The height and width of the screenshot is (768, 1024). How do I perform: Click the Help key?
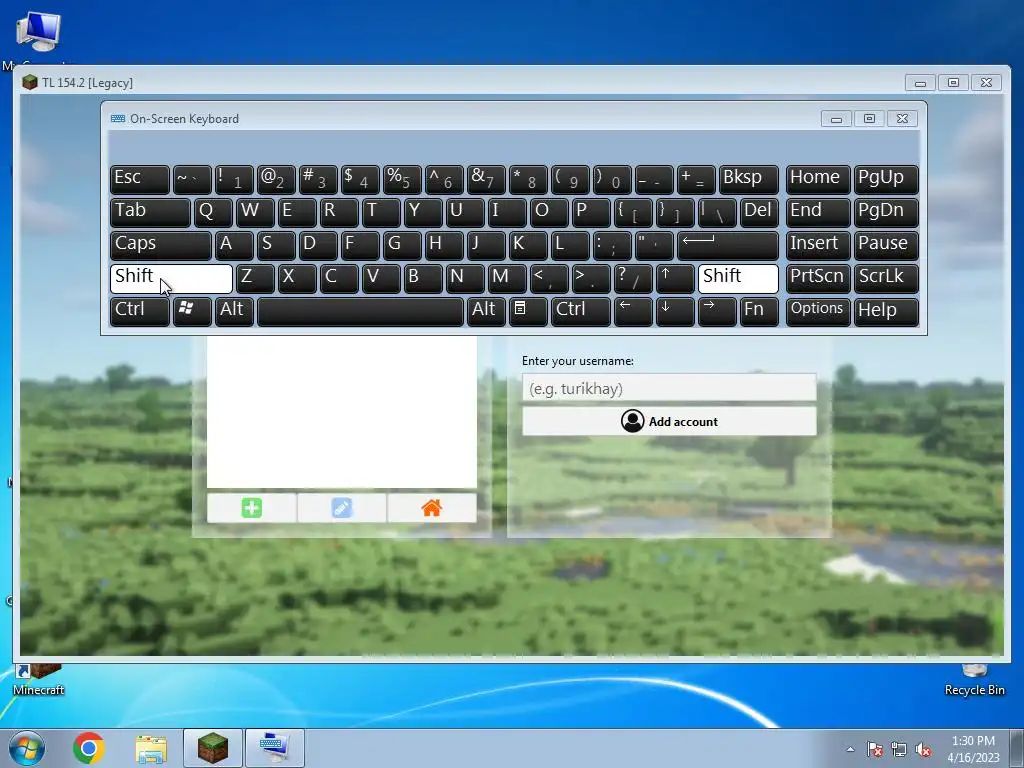tap(886, 312)
